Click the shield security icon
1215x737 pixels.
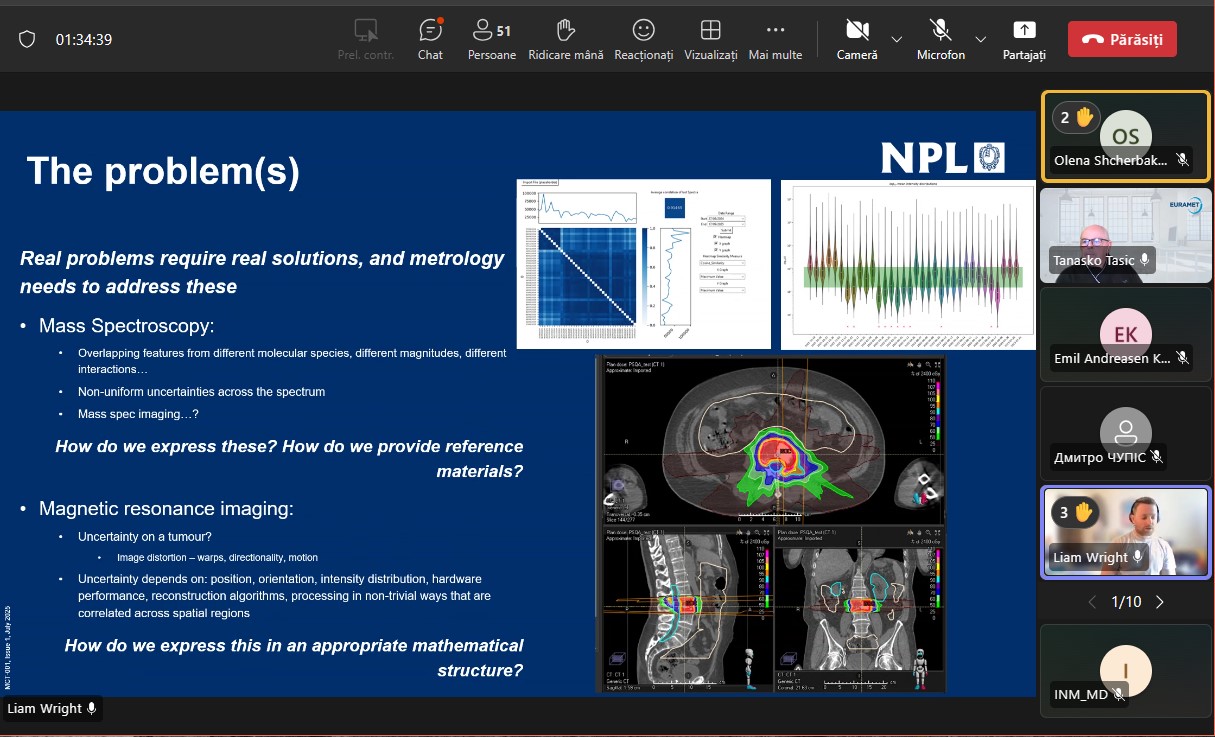[27, 39]
